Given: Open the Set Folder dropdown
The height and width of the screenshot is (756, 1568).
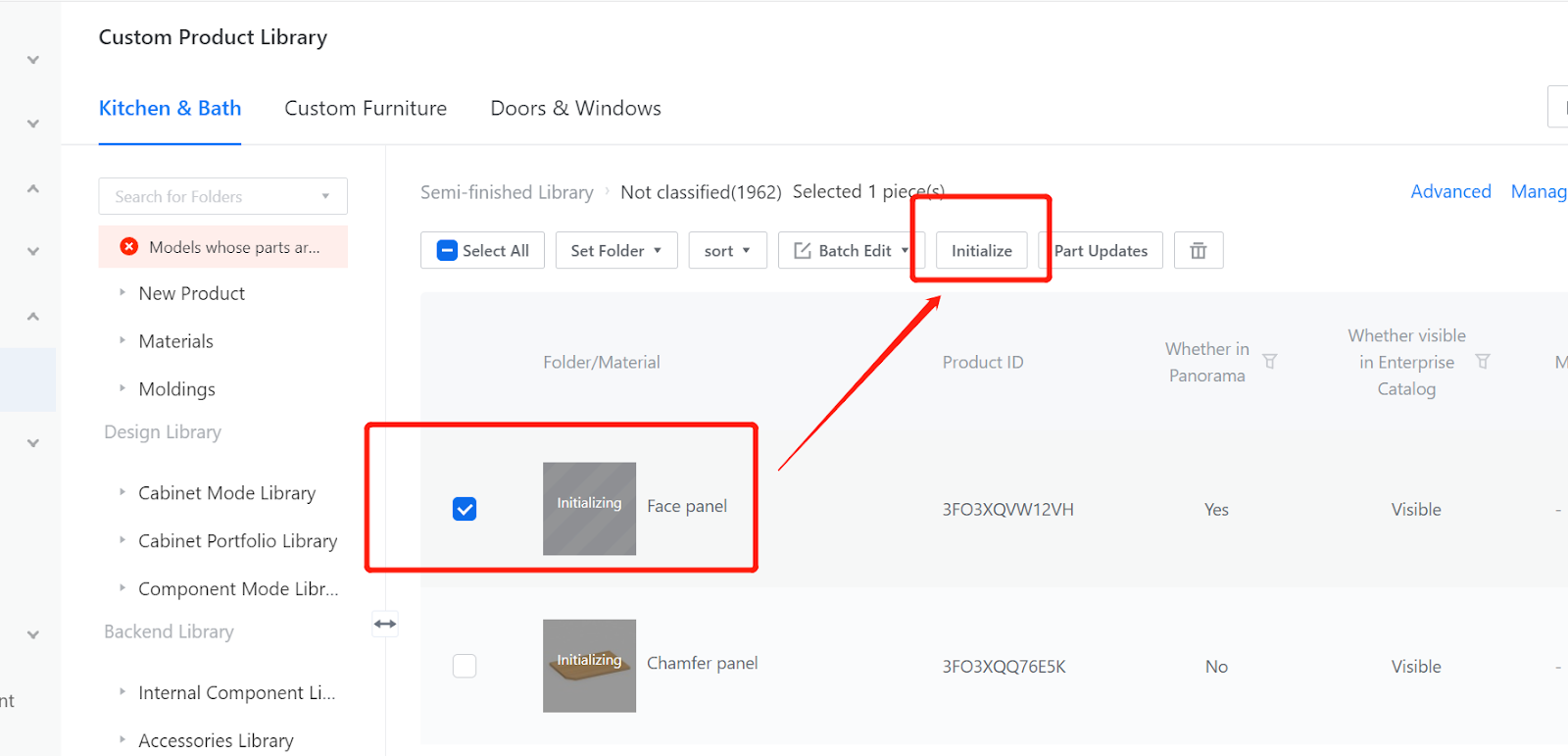Looking at the screenshot, I should [x=615, y=251].
